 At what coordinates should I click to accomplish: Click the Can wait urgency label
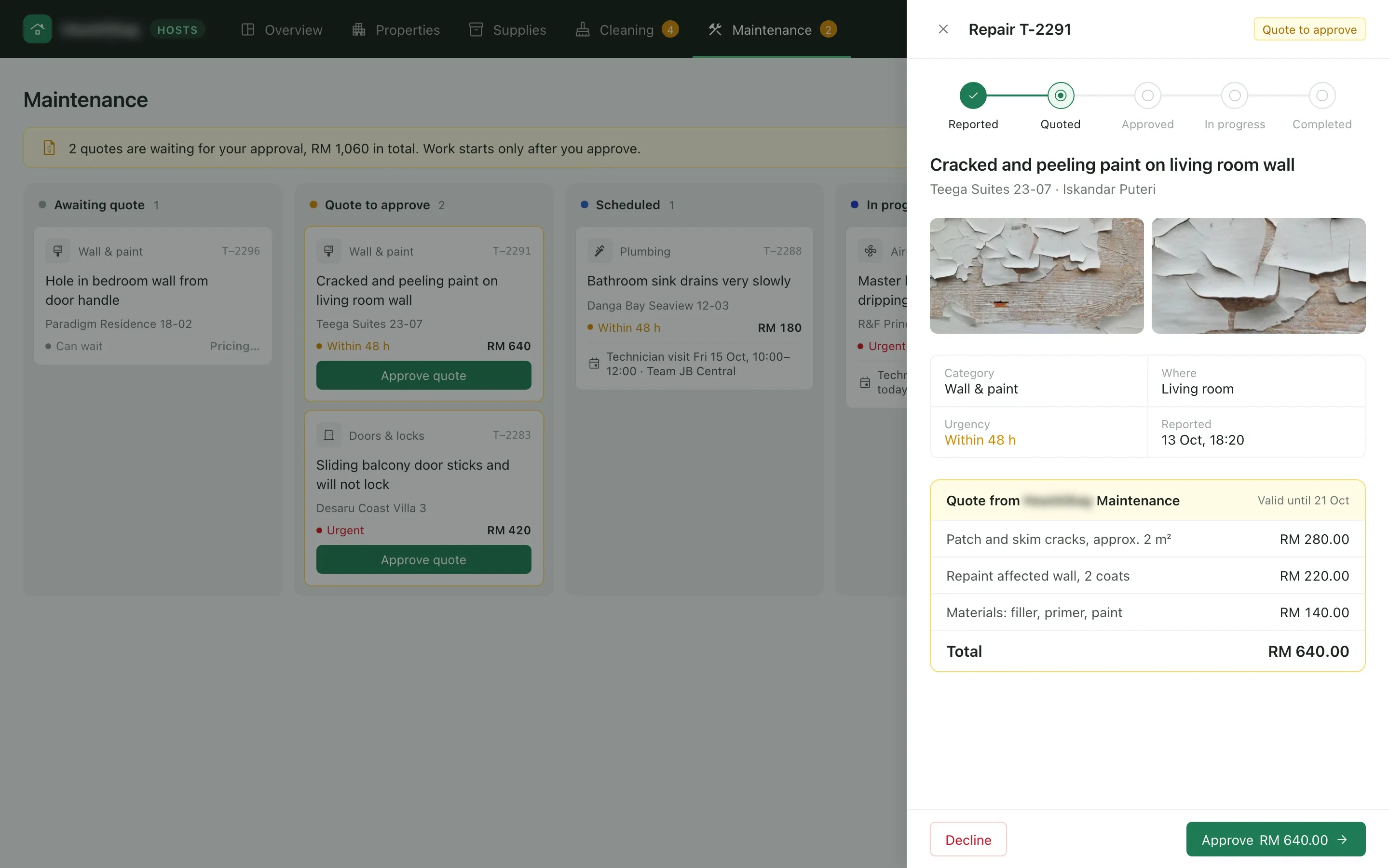pyautogui.click(x=74, y=346)
